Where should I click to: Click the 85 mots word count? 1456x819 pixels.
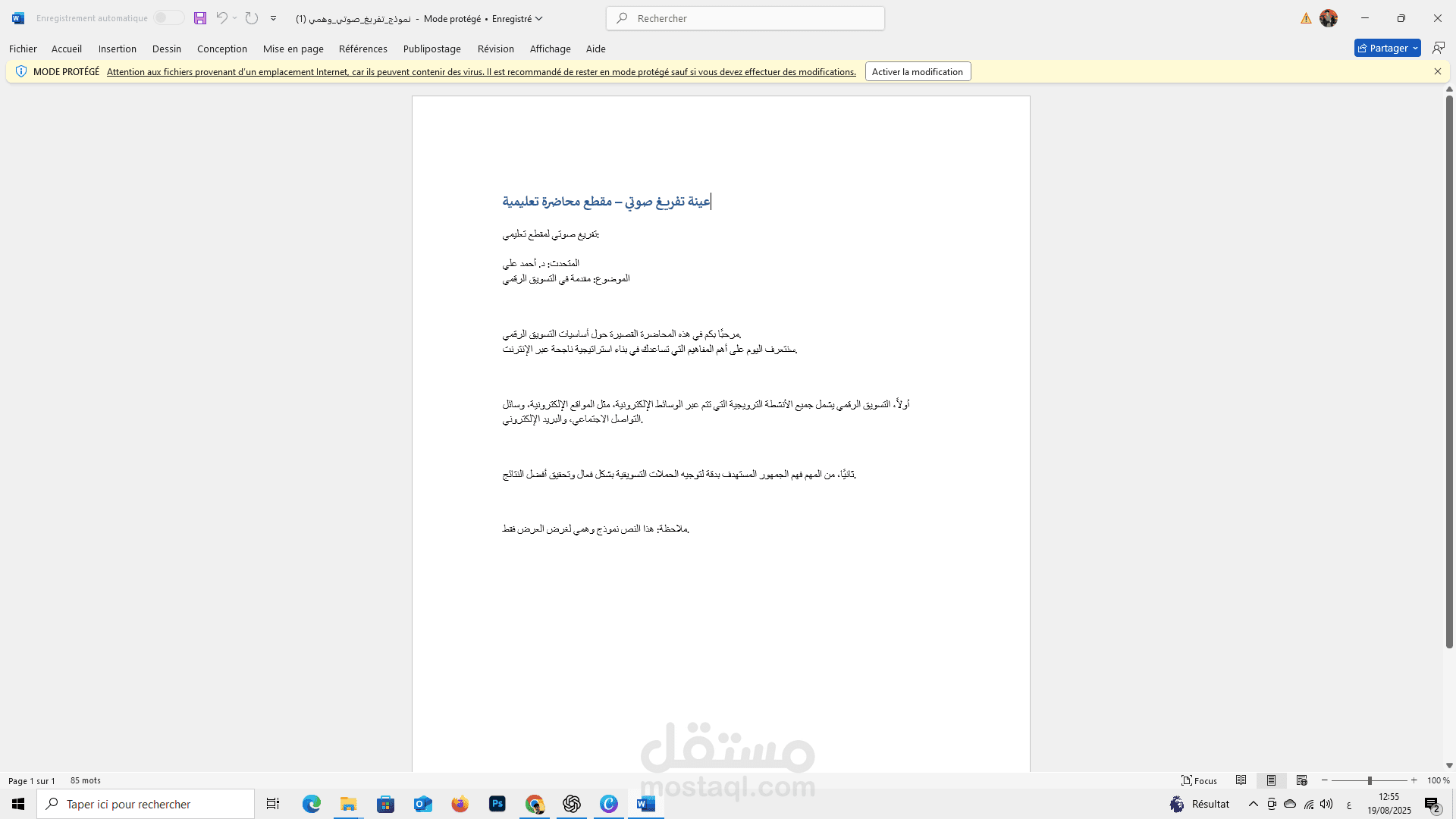pos(86,780)
